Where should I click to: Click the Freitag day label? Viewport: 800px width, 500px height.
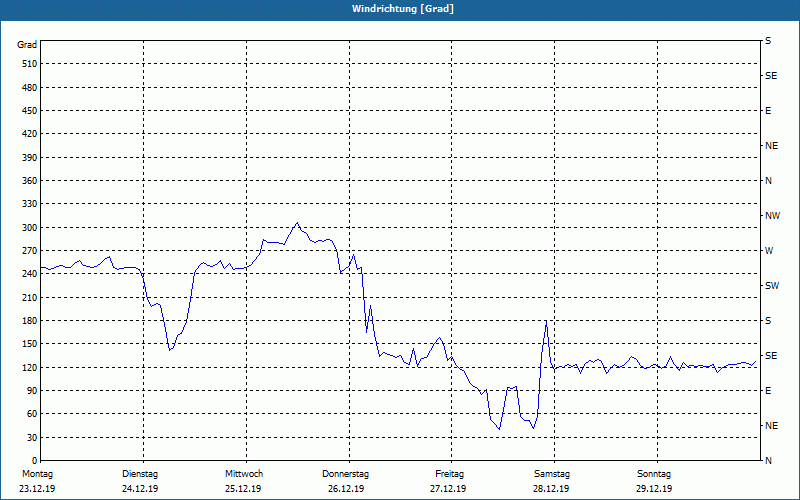[449, 474]
